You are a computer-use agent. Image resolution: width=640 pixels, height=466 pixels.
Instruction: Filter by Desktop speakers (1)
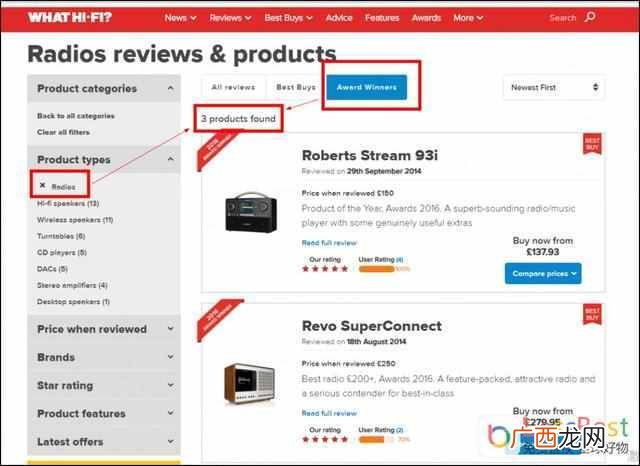(73, 302)
